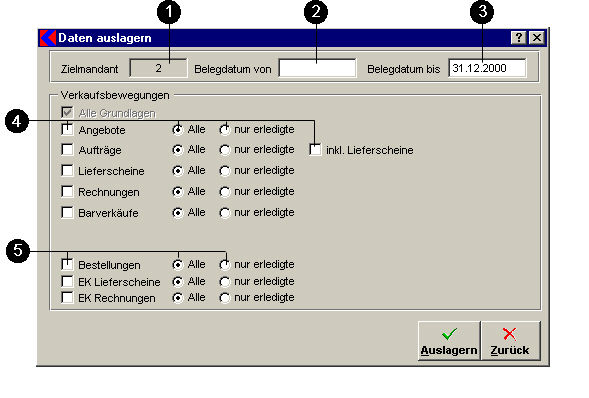
Task: Focus the Zielmandant field
Action: 158,68
